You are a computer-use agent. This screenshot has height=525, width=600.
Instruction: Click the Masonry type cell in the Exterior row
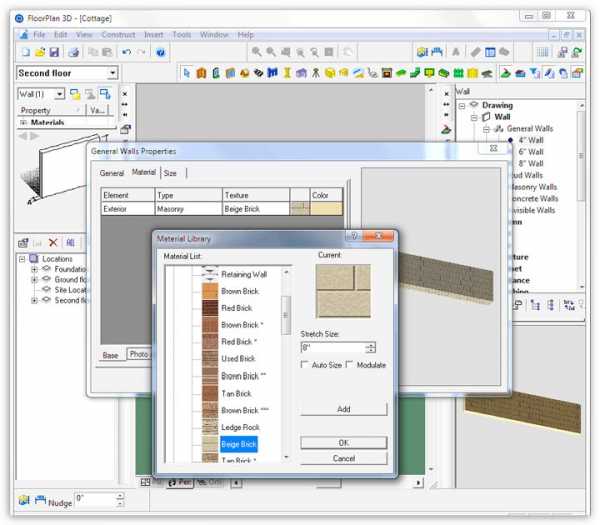[188, 209]
